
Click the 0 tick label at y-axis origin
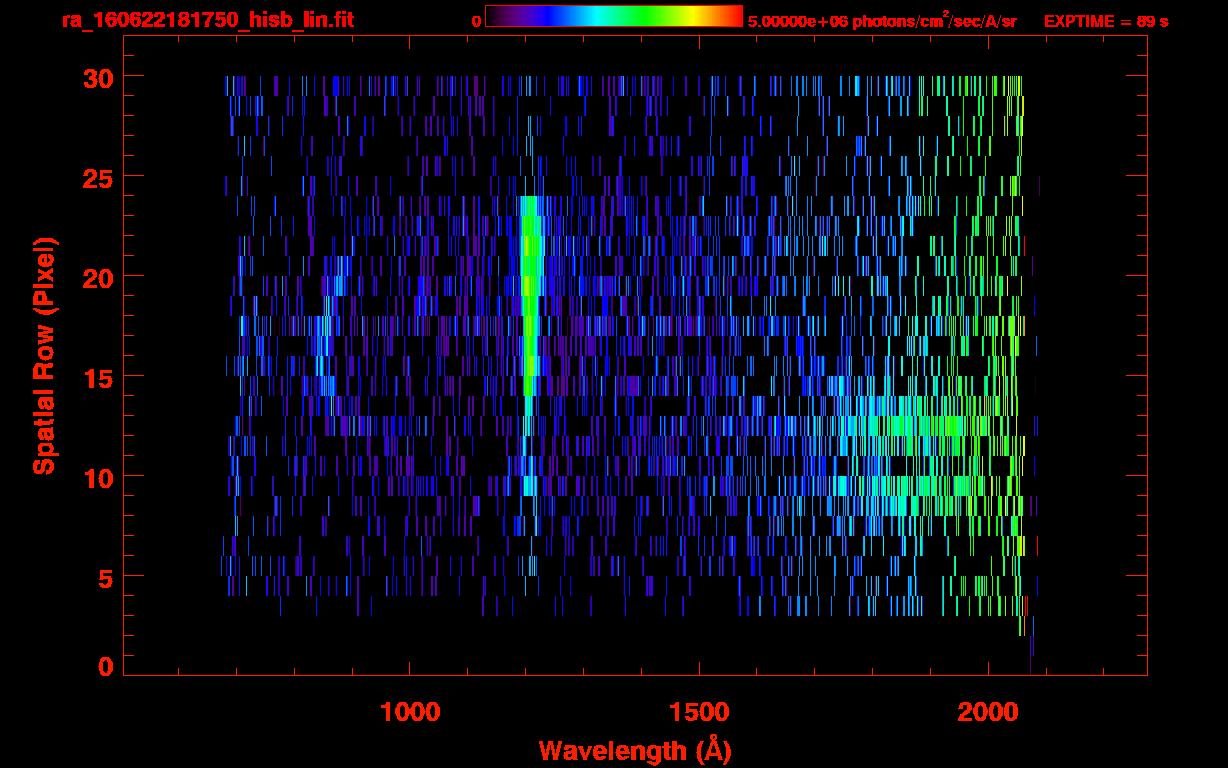106,667
